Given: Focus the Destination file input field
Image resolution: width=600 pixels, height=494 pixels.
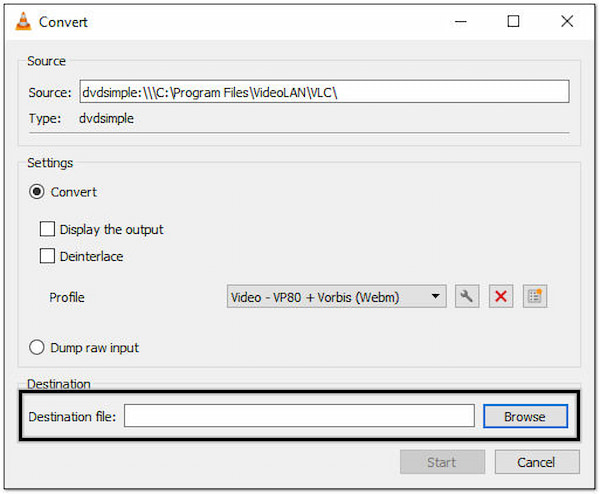Looking at the screenshot, I should click(x=299, y=416).
